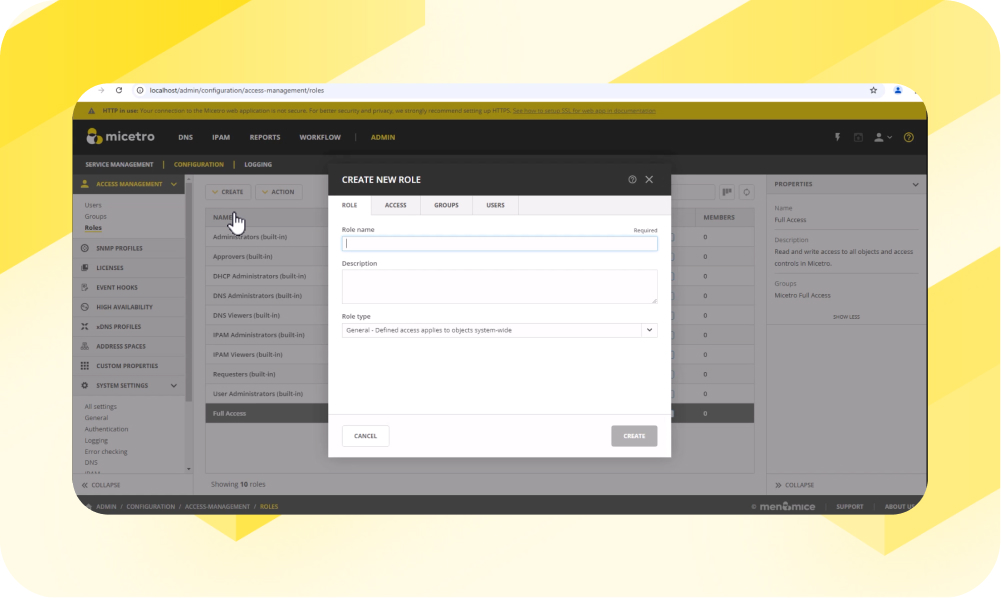This screenshot has height=598, width=1001.
Task: Close the Create New Role dialog
Action: click(x=649, y=180)
